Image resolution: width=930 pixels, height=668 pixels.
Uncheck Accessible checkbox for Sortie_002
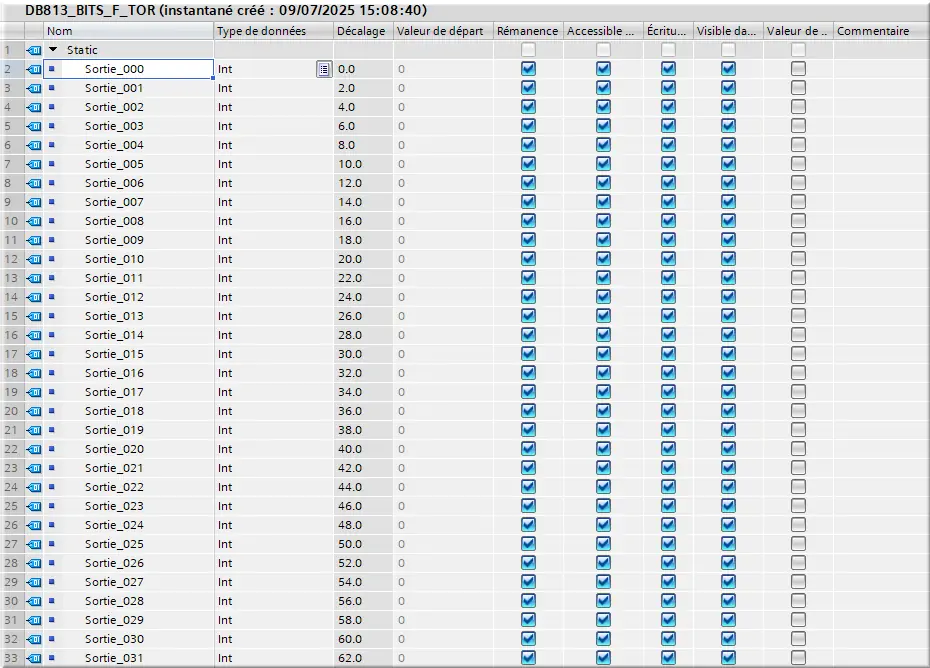603,107
